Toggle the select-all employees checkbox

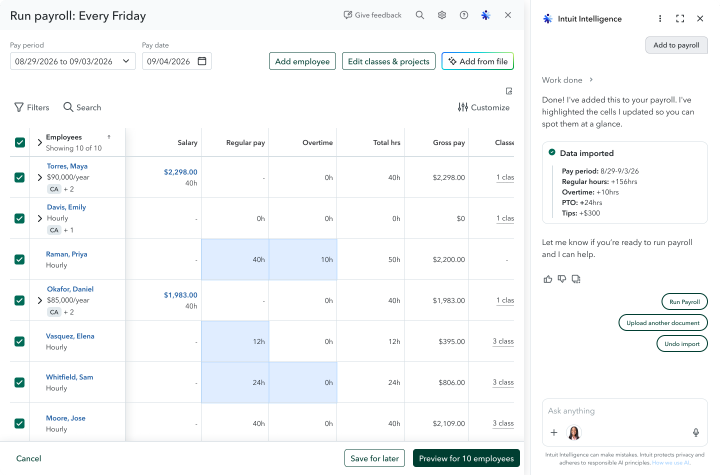click(x=20, y=142)
